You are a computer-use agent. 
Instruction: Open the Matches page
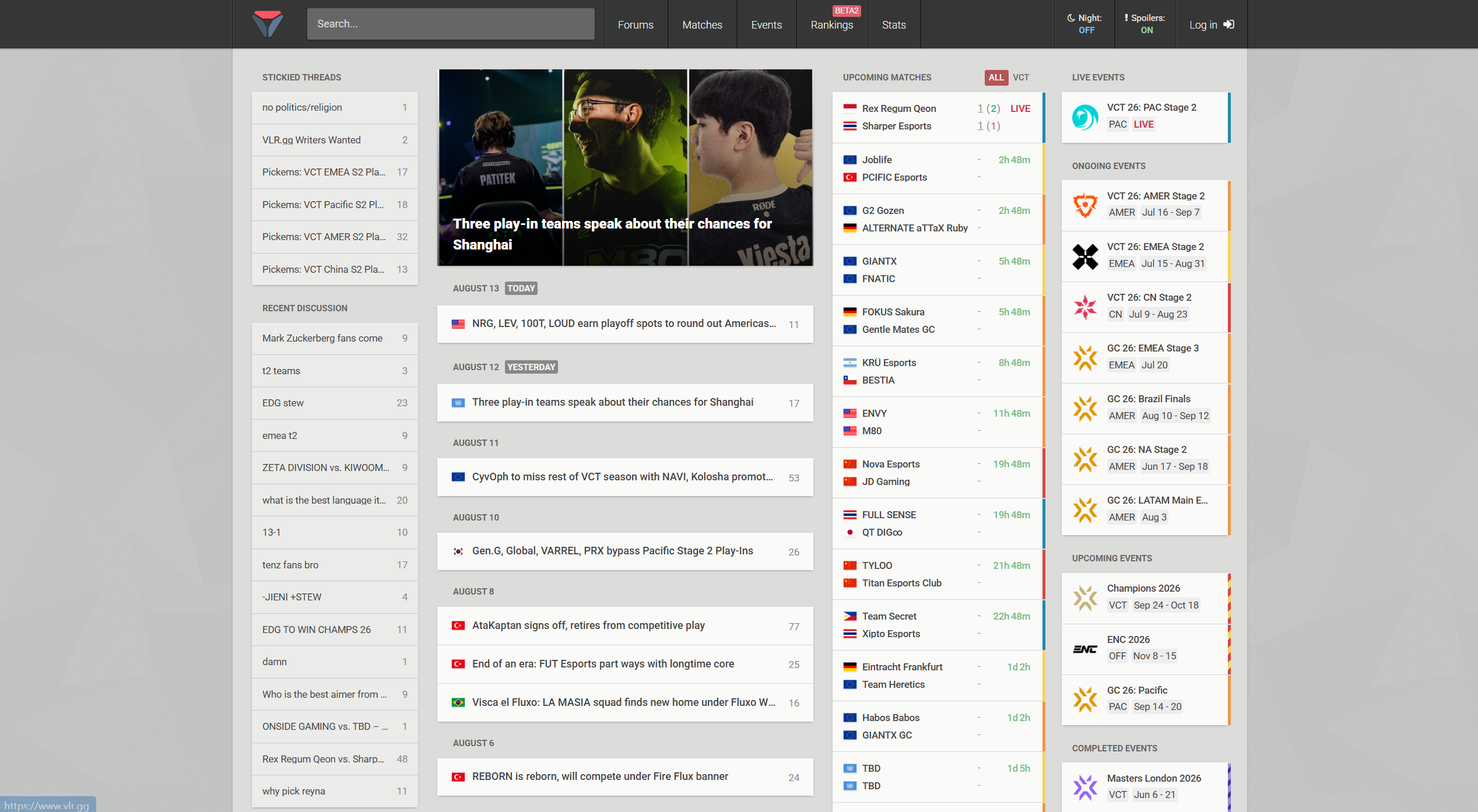click(702, 24)
